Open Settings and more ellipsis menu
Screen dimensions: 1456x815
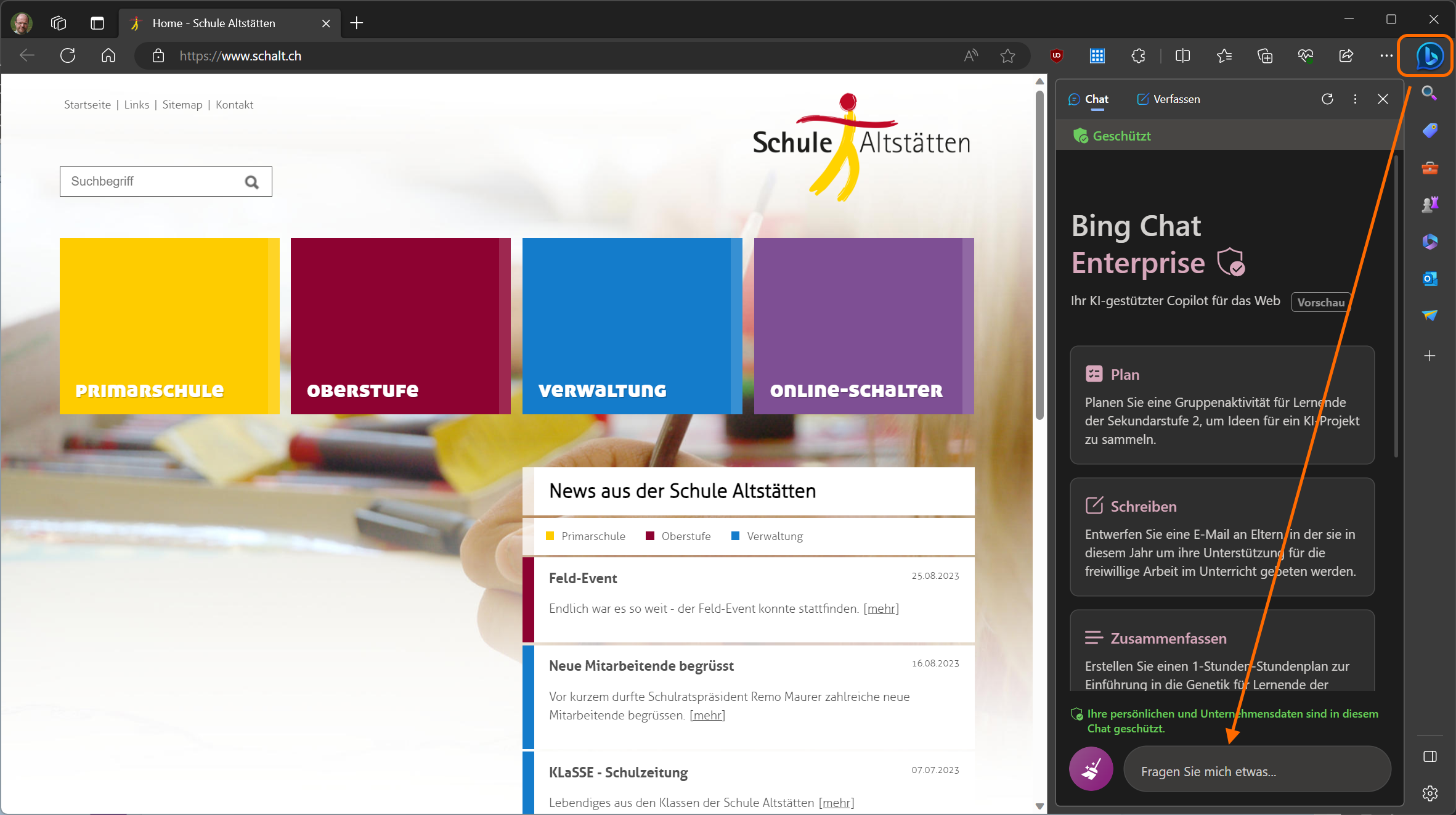coord(1386,56)
